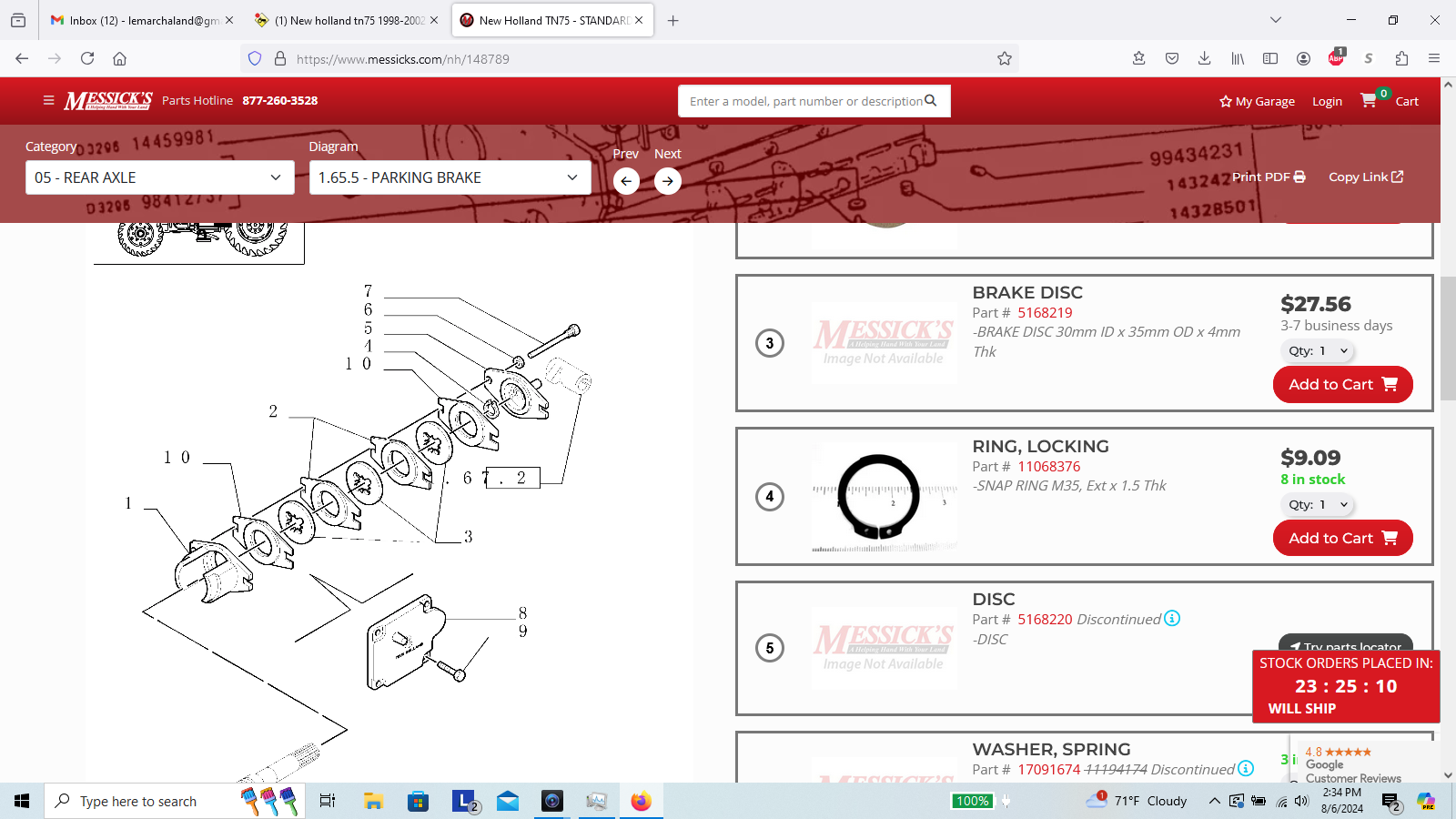The height and width of the screenshot is (819, 1456).
Task: Open the shopping cart icon
Action: [1369, 101]
